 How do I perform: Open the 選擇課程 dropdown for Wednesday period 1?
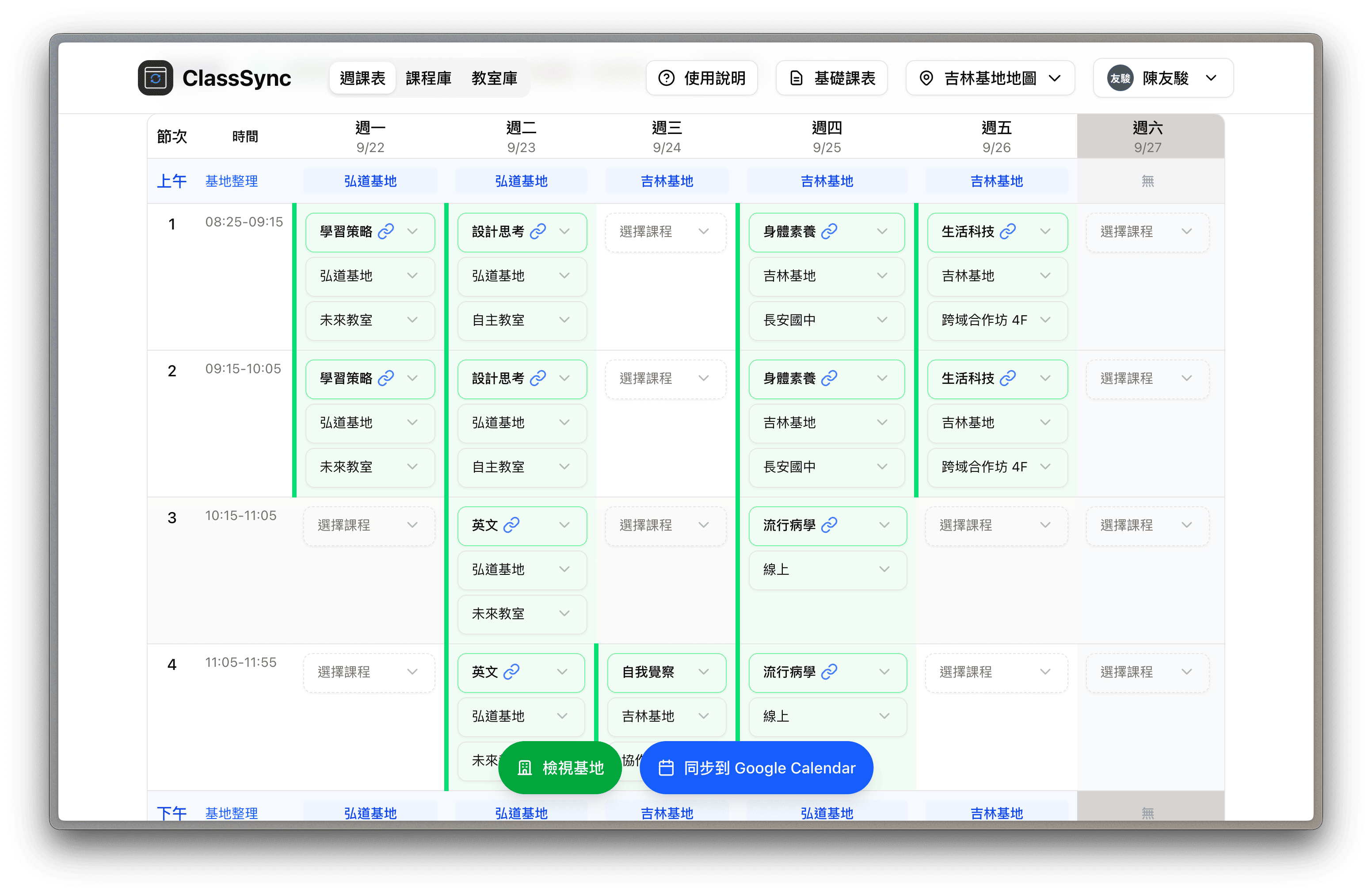666,231
